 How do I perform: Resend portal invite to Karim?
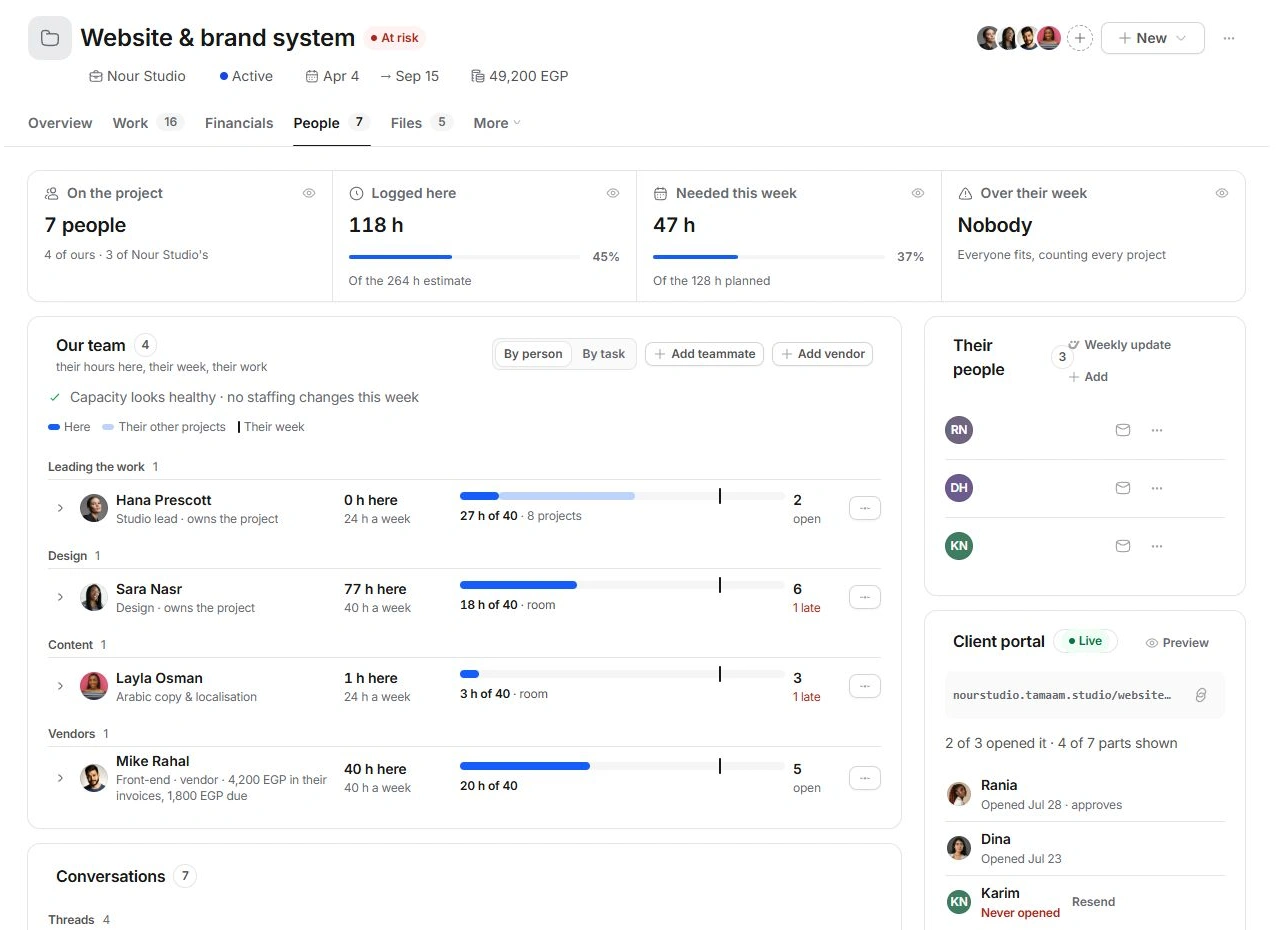click(x=1093, y=902)
